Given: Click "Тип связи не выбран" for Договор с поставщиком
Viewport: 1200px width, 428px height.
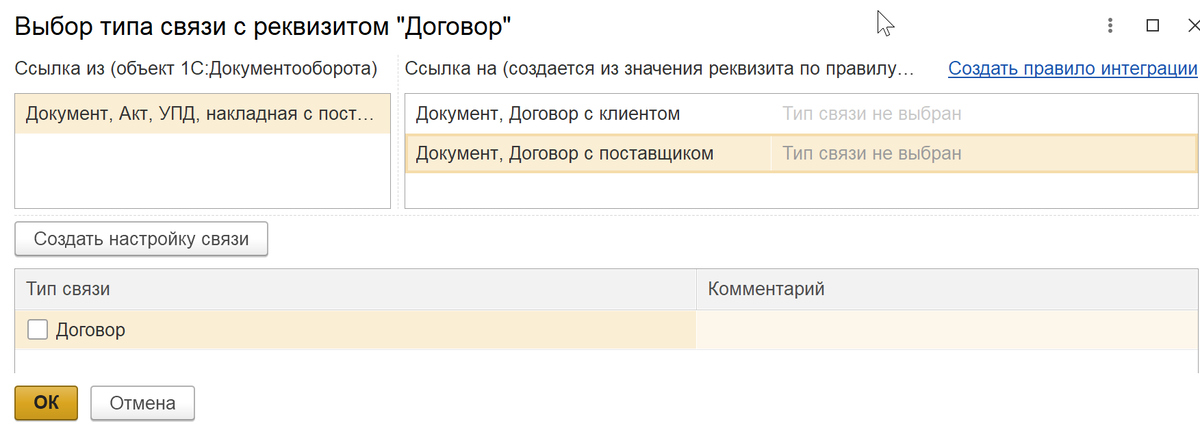Looking at the screenshot, I should [871, 153].
